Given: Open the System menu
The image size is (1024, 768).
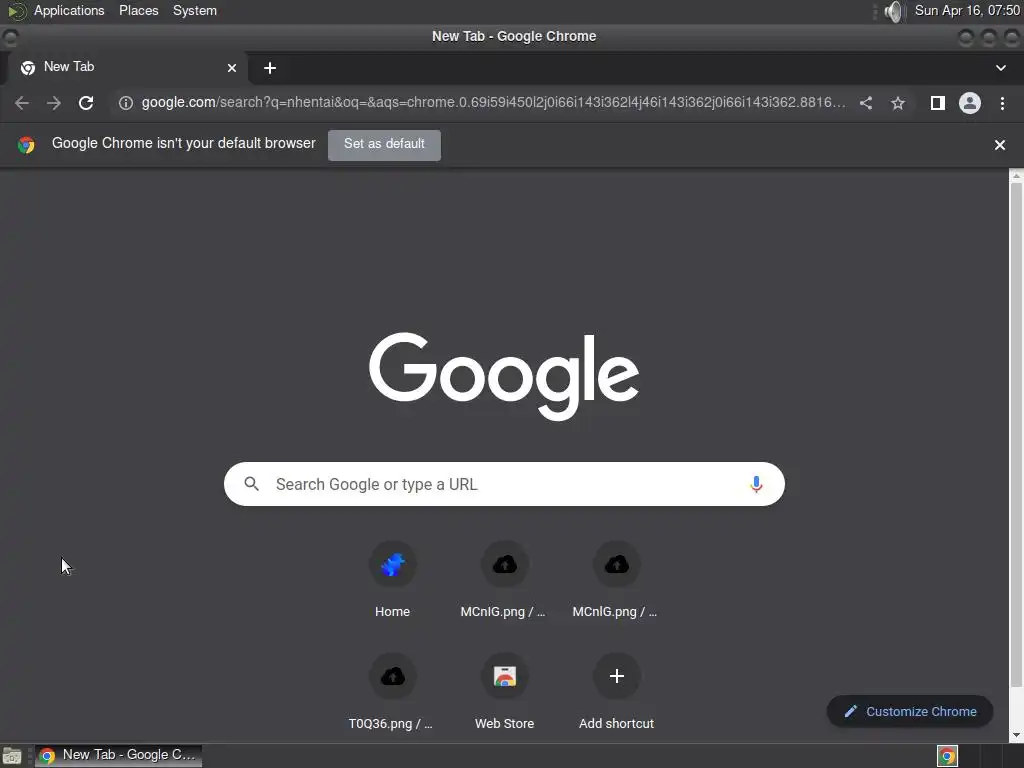Looking at the screenshot, I should [x=195, y=10].
